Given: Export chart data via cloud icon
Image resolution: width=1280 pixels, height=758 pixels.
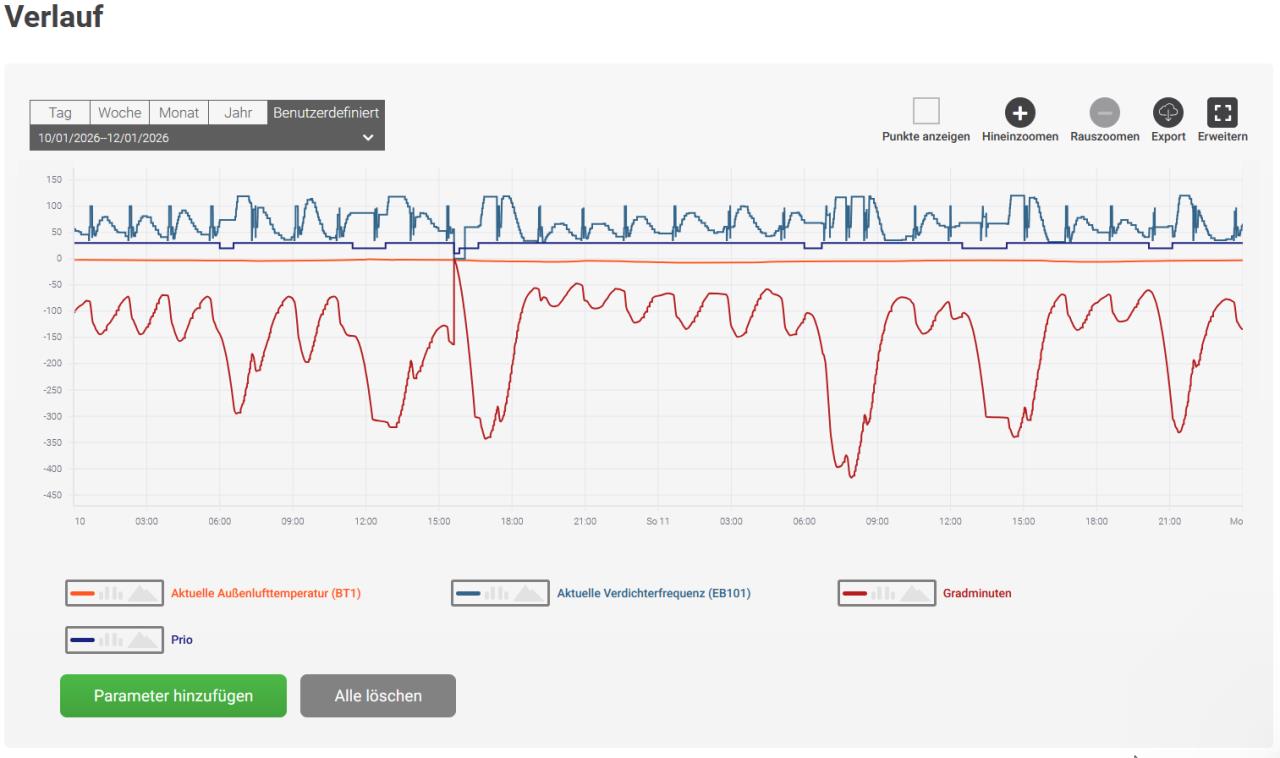Looking at the screenshot, I should 1168,113.
